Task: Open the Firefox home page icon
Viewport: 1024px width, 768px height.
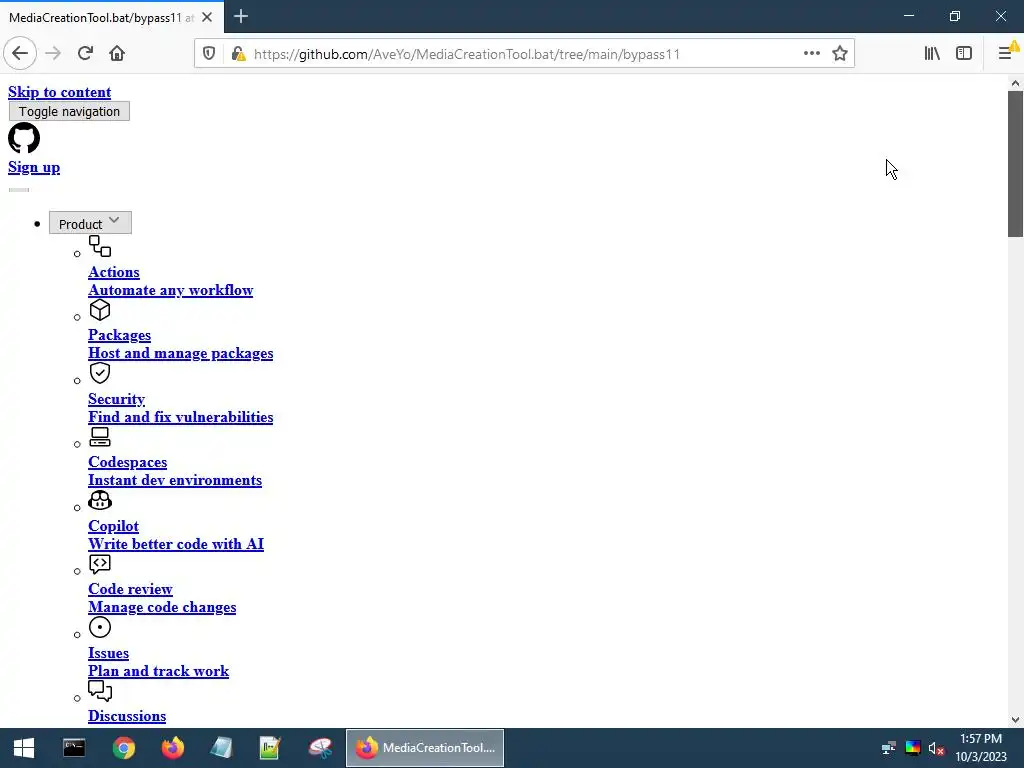Action: coord(117,54)
